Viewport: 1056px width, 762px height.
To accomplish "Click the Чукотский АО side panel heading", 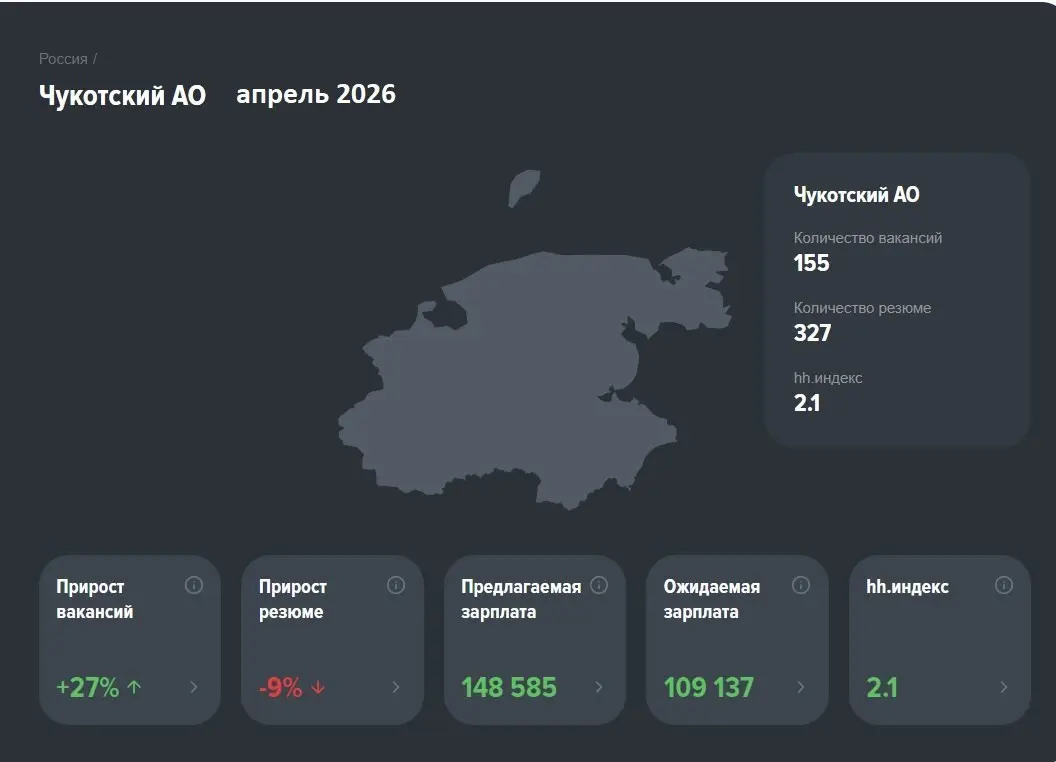I will pos(857,195).
